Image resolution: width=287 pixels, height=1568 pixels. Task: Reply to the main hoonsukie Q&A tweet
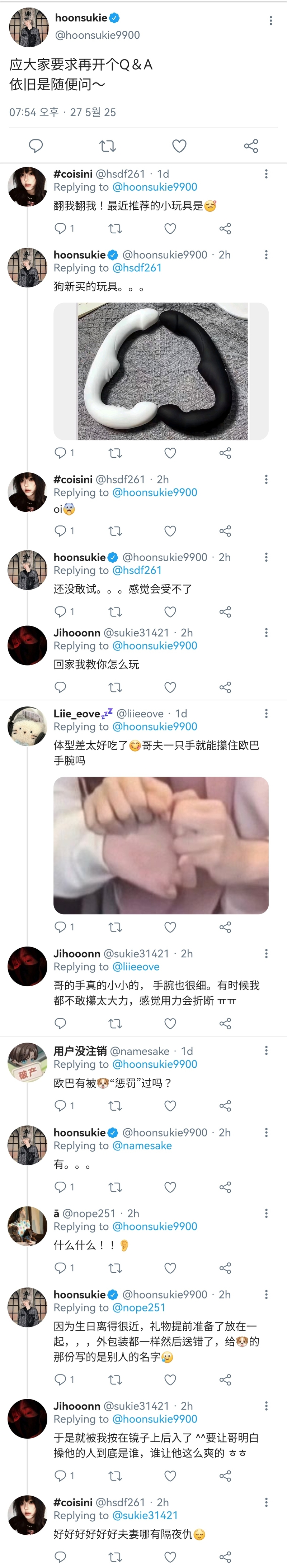pos(36,146)
